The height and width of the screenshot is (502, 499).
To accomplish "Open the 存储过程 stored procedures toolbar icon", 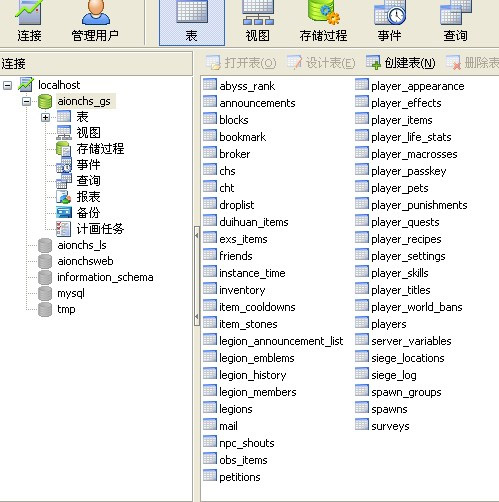I will 323,22.
